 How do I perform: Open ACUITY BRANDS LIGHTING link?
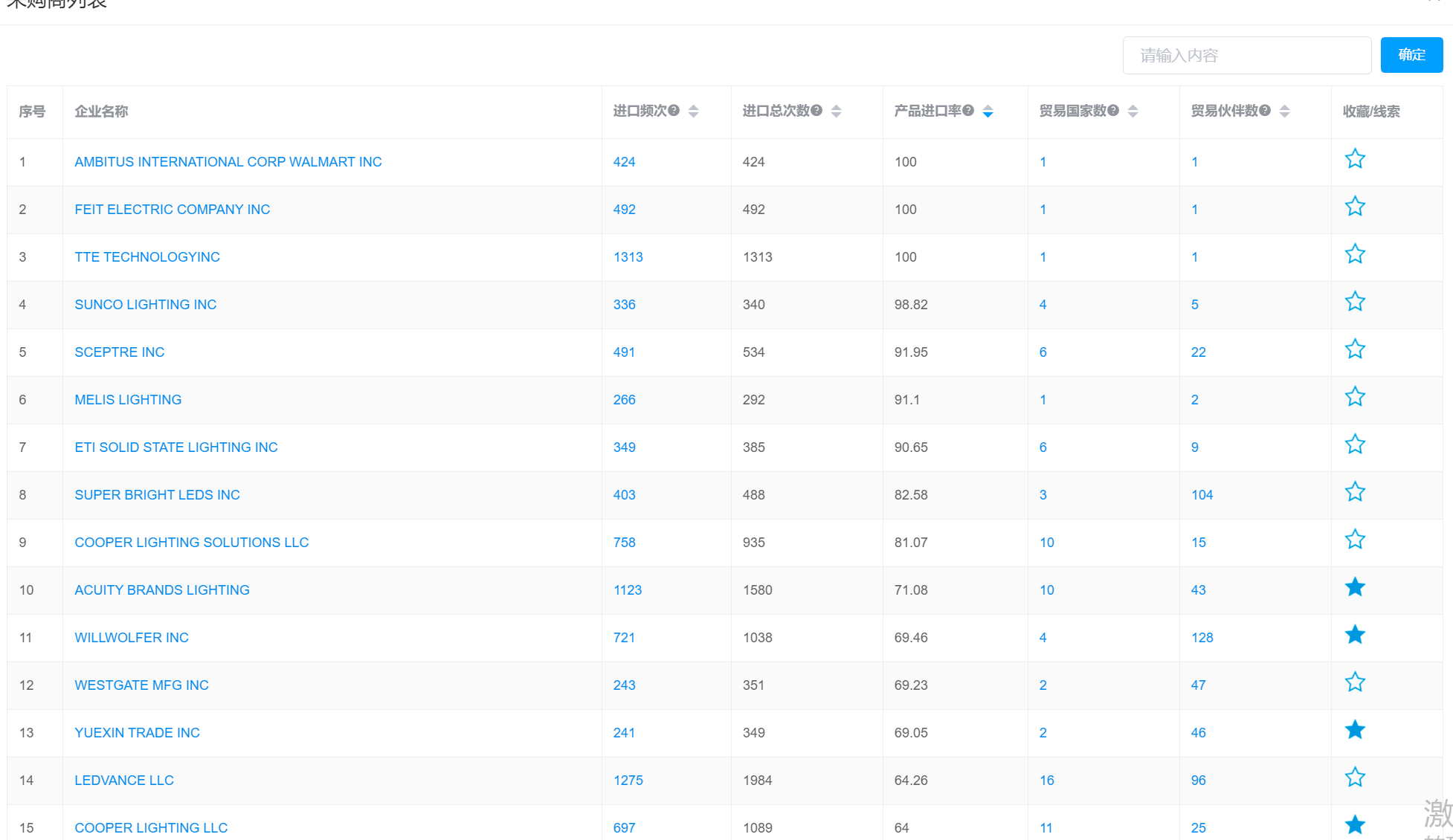point(162,590)
